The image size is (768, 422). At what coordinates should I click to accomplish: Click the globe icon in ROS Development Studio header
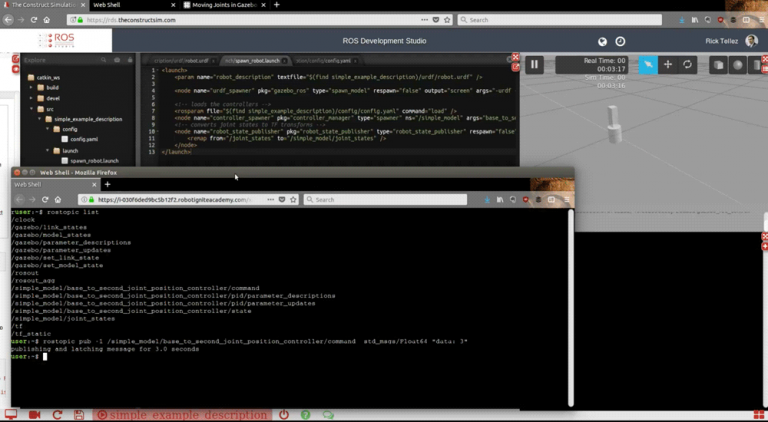(602, 42)
